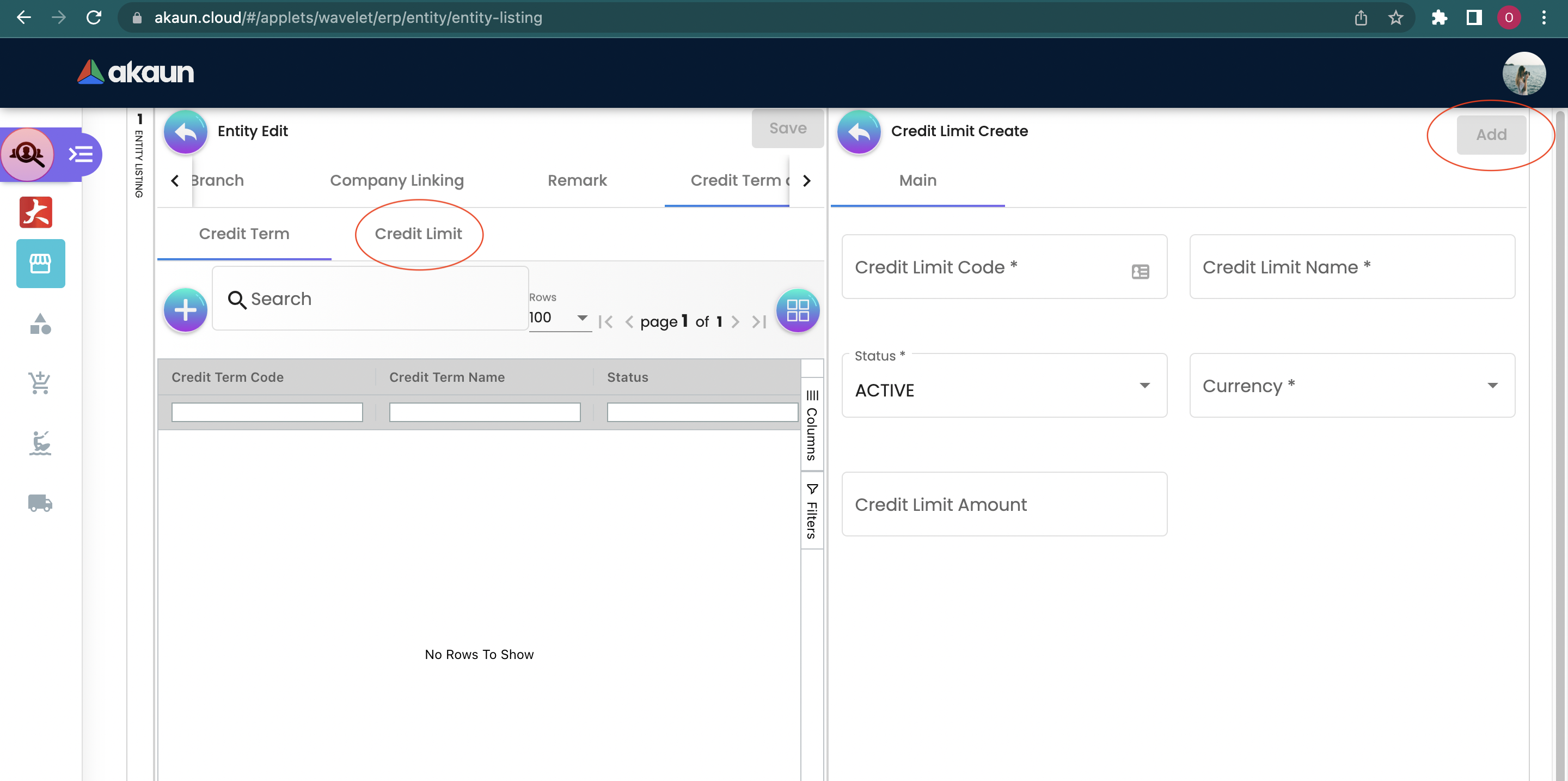Toggle the Filters side panel
This screenshot has height=781, width=1568.
(x=811, y=511)
